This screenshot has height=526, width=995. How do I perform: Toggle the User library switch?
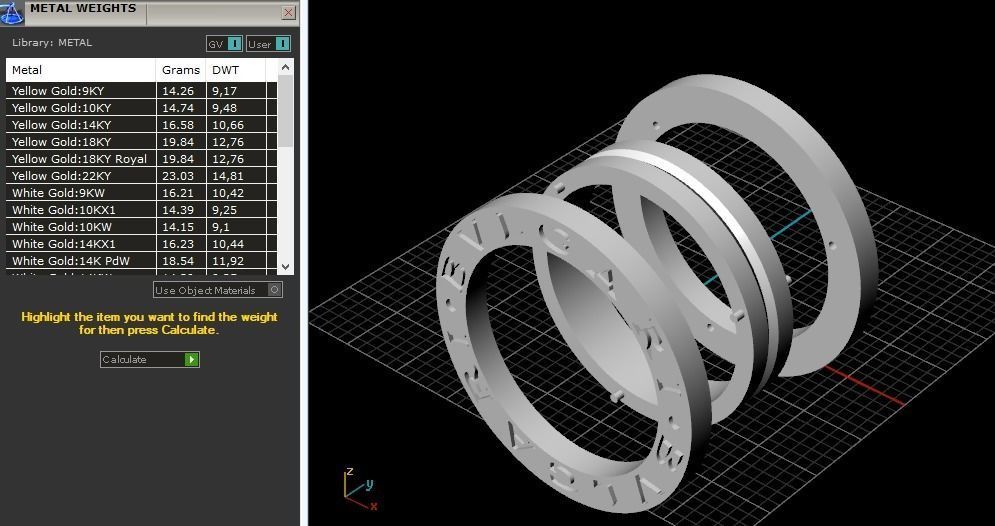(268, 44)
